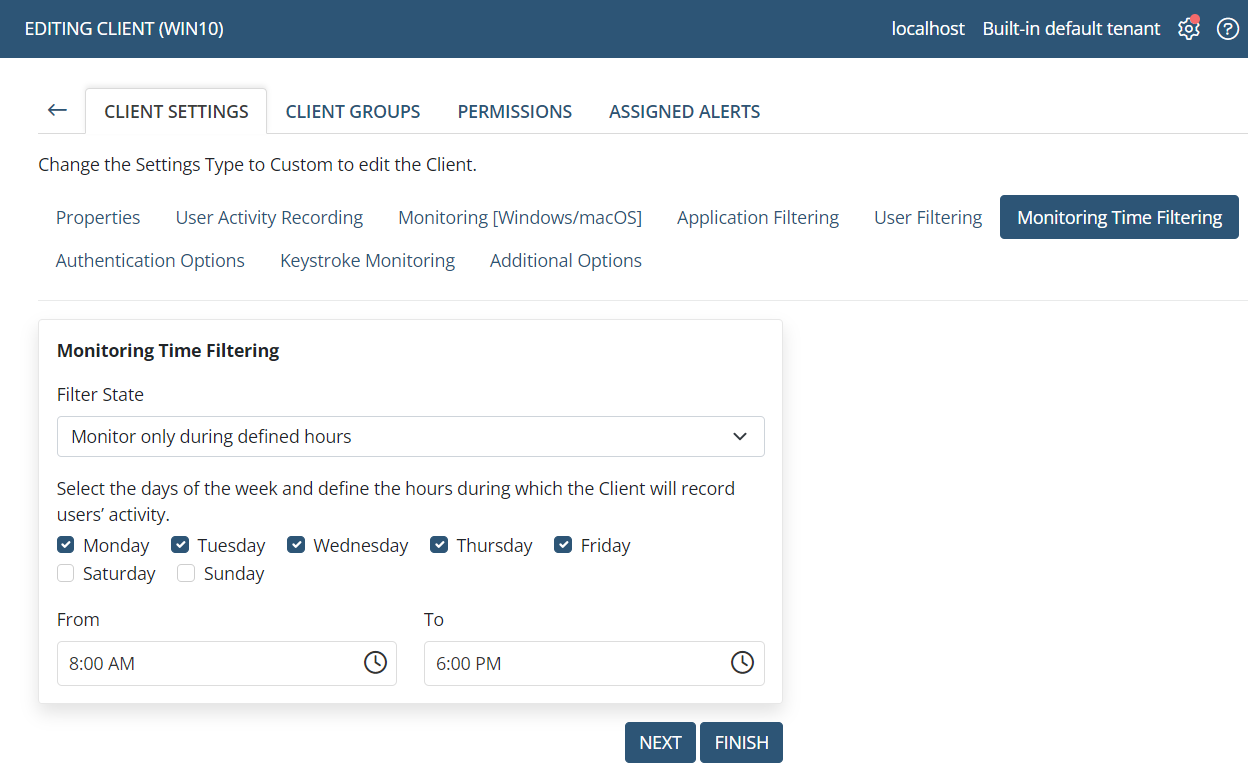Viewport: 1248px width, 782px height.
Task: Enable the Saturday checkbox
Action: pos(66,573)
